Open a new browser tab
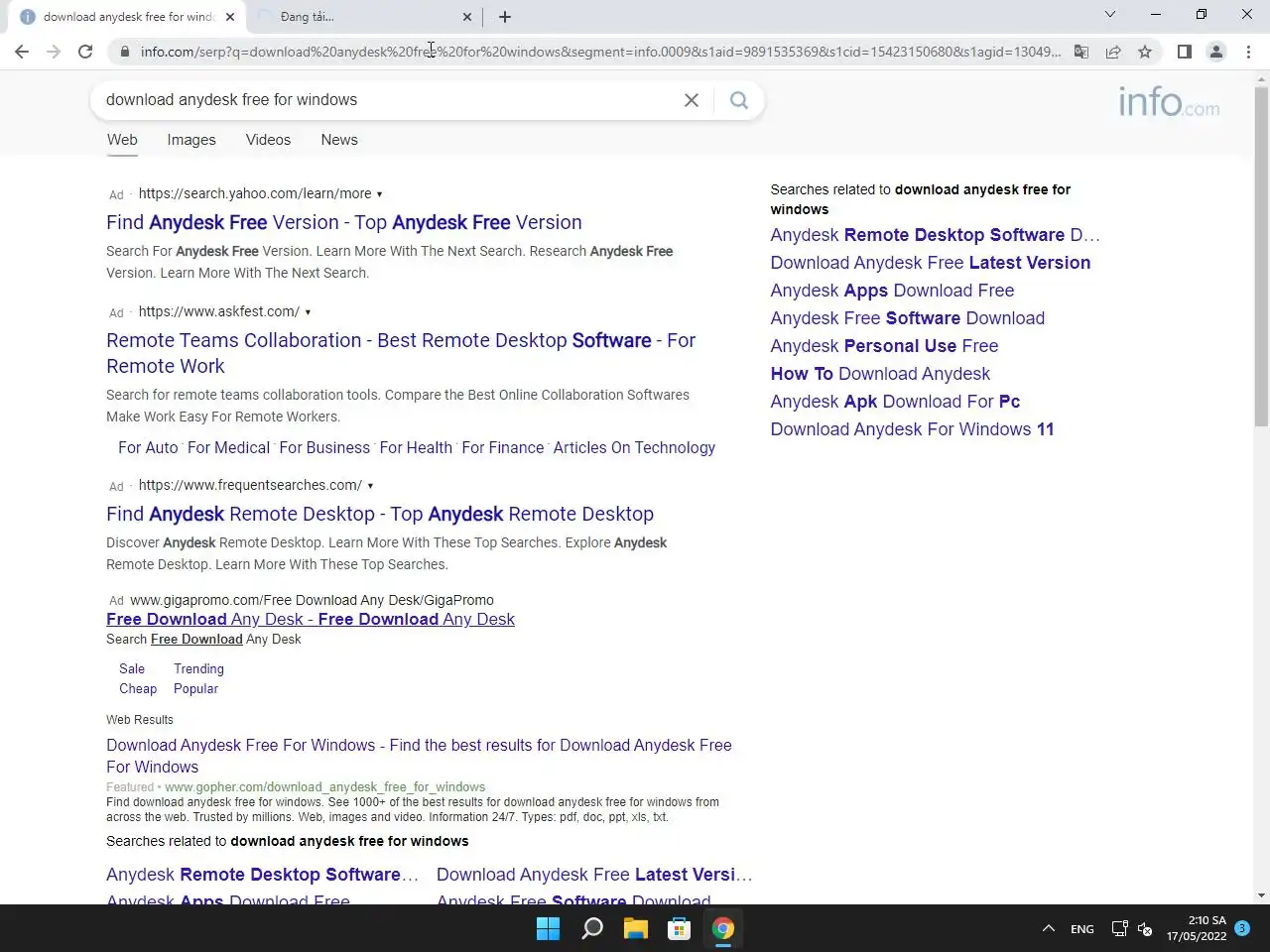This screenshot has height=952, width=1270. click(x=505, y=17)
